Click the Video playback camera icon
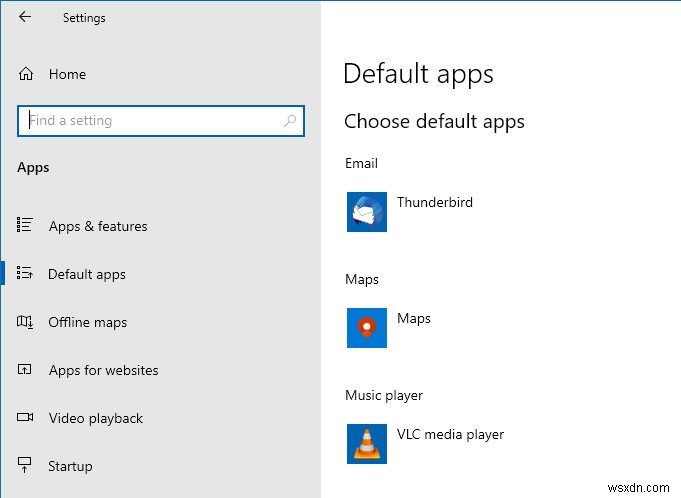 click(25, 417)
